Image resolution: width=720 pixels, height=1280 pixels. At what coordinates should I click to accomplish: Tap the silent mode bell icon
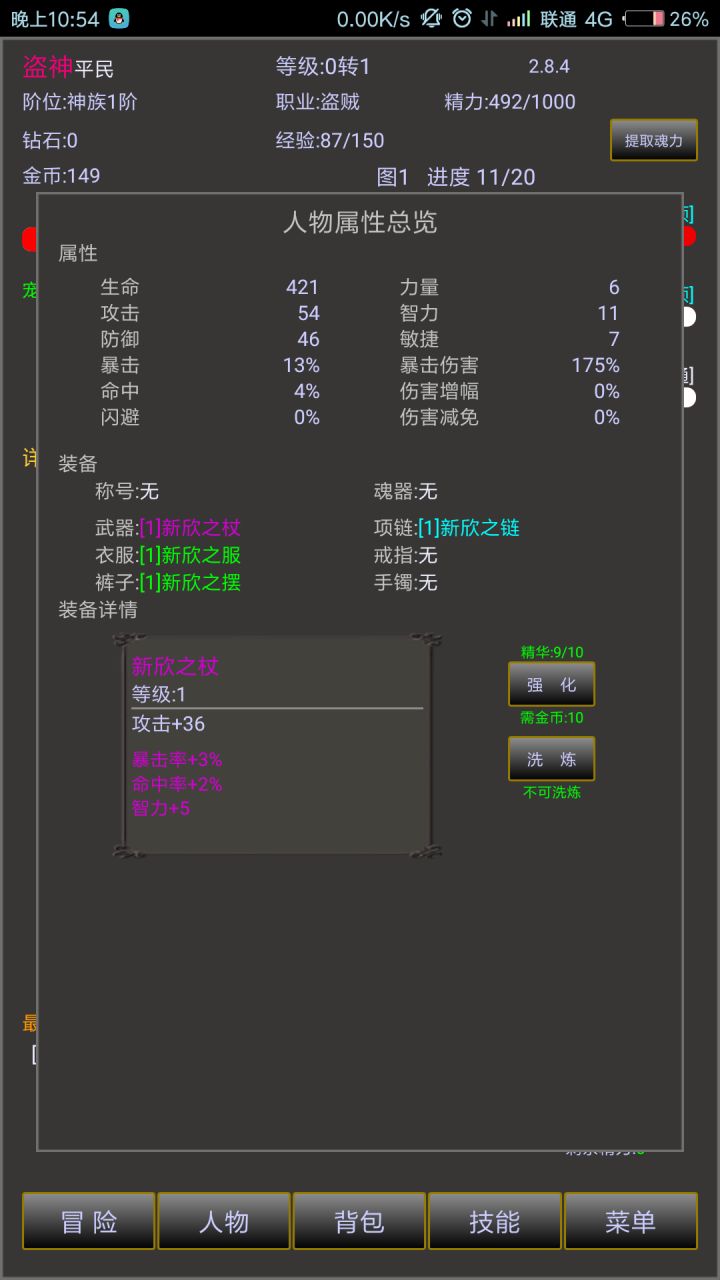click(430, 18)
